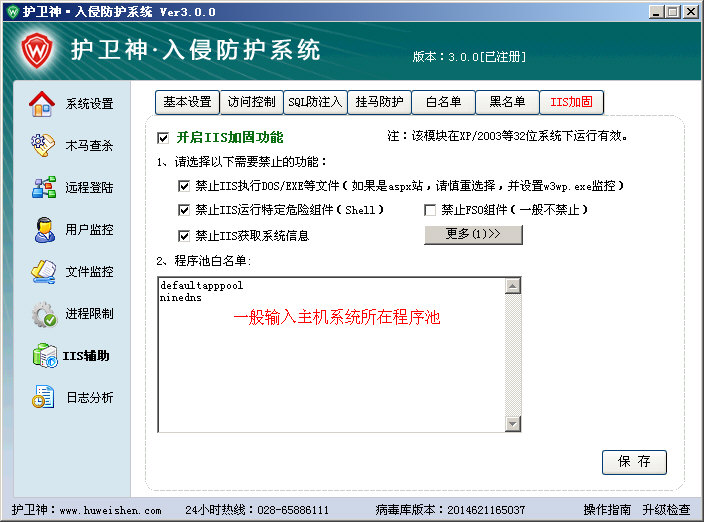The image size is (704, 522).
Task: Click the whitelist scrollbar track
Action: (513, 355)
